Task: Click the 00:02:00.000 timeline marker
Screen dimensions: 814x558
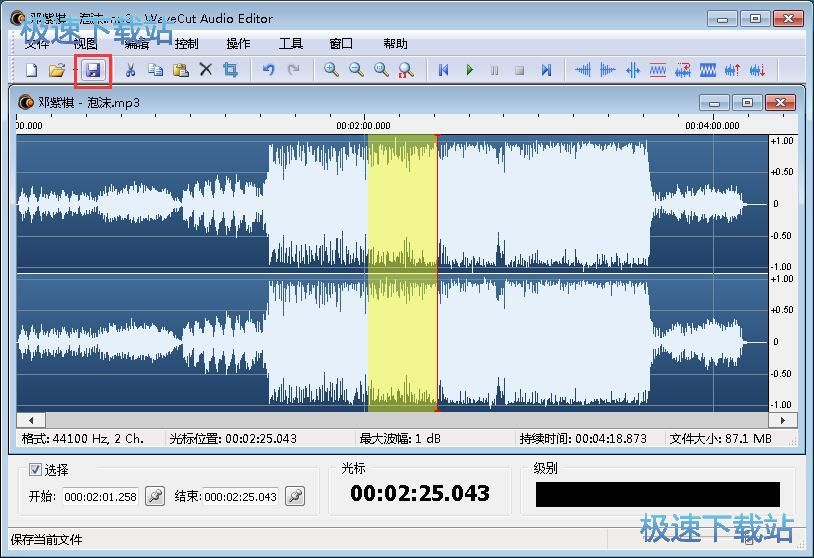Action: pos(363,126)
